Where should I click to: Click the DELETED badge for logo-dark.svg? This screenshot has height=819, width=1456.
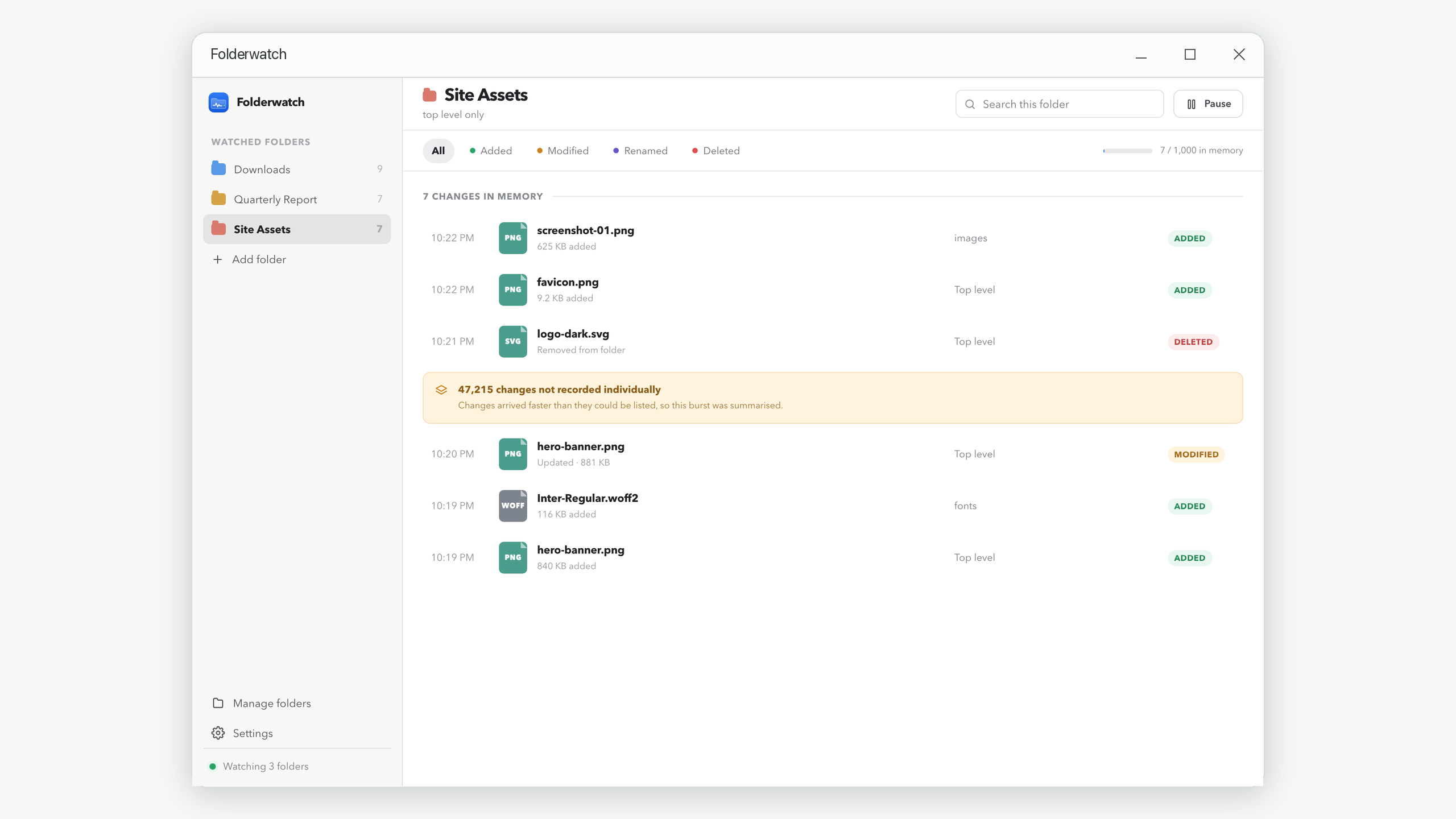coord(1193,342)
